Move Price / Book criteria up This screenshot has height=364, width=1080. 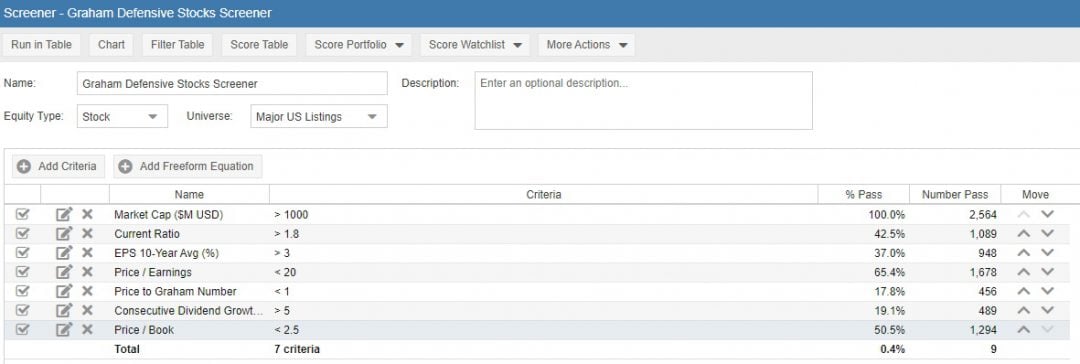tap(1024, 330)
